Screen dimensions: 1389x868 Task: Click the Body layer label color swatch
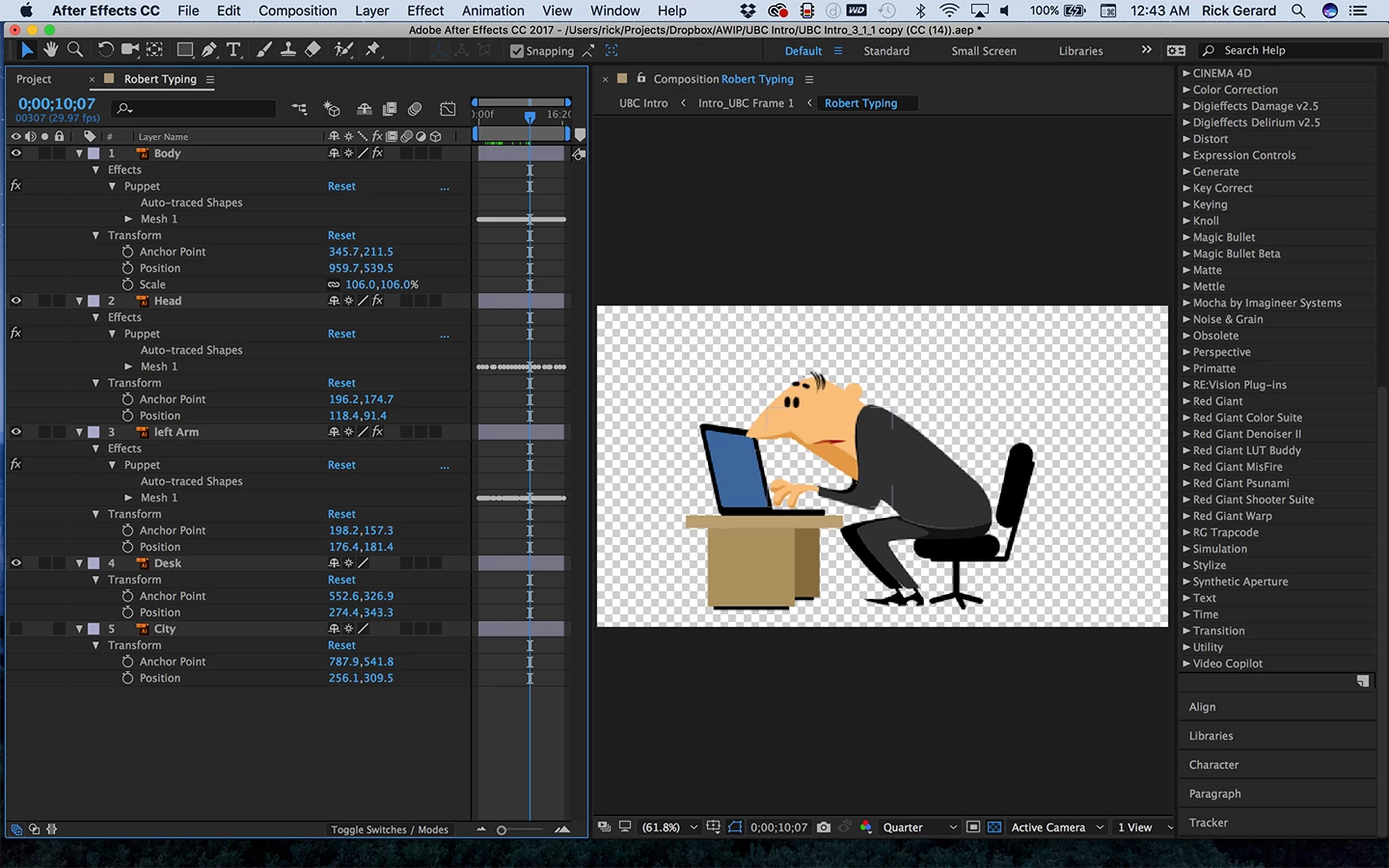[94, 153]
